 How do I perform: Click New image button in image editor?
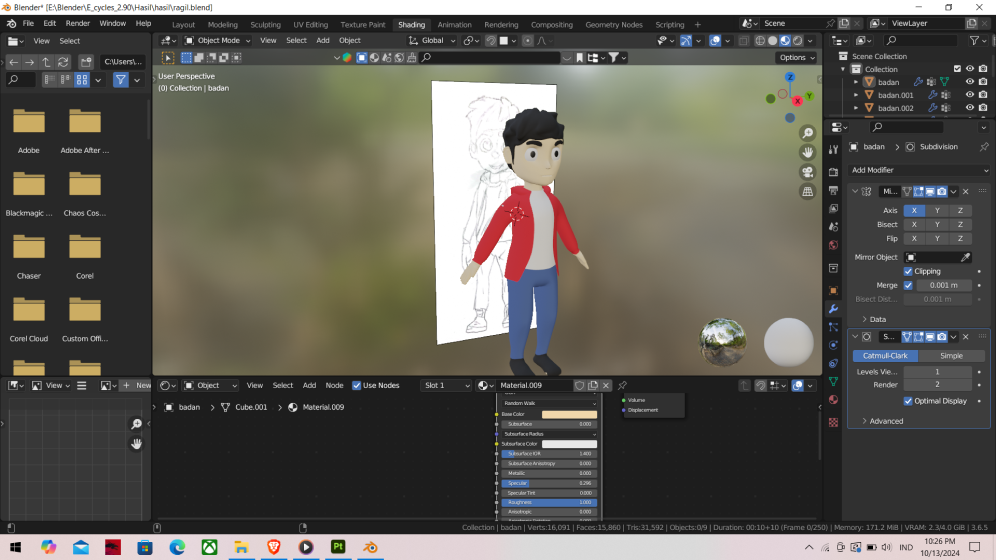(x=137, y=385)
